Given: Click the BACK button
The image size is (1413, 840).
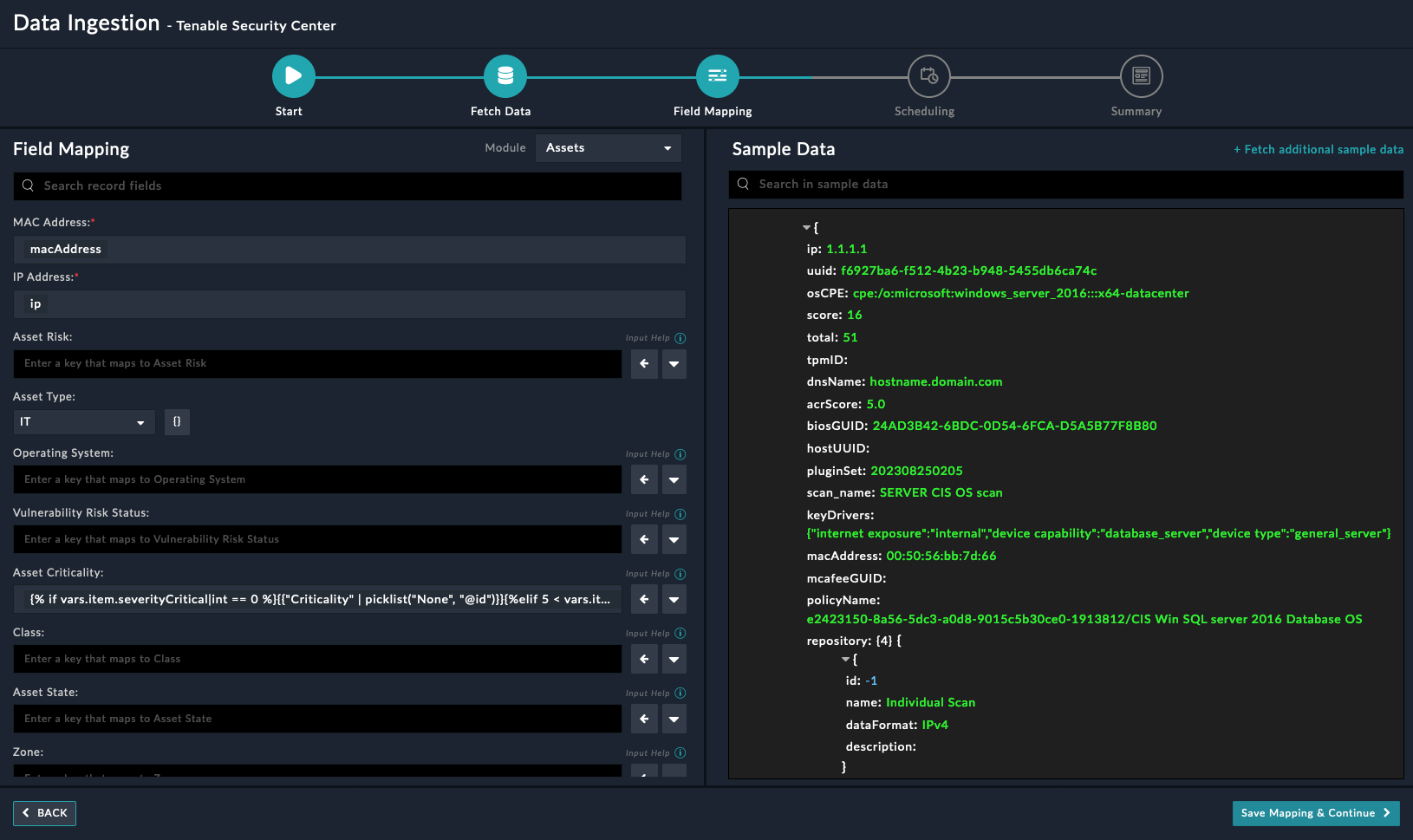Looking at the screenshot, I should click(44, 813).
